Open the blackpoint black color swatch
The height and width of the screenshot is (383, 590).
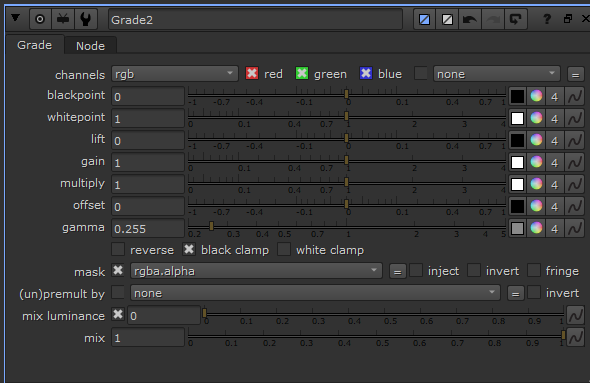pyautogui.click(x=517, y=96)
